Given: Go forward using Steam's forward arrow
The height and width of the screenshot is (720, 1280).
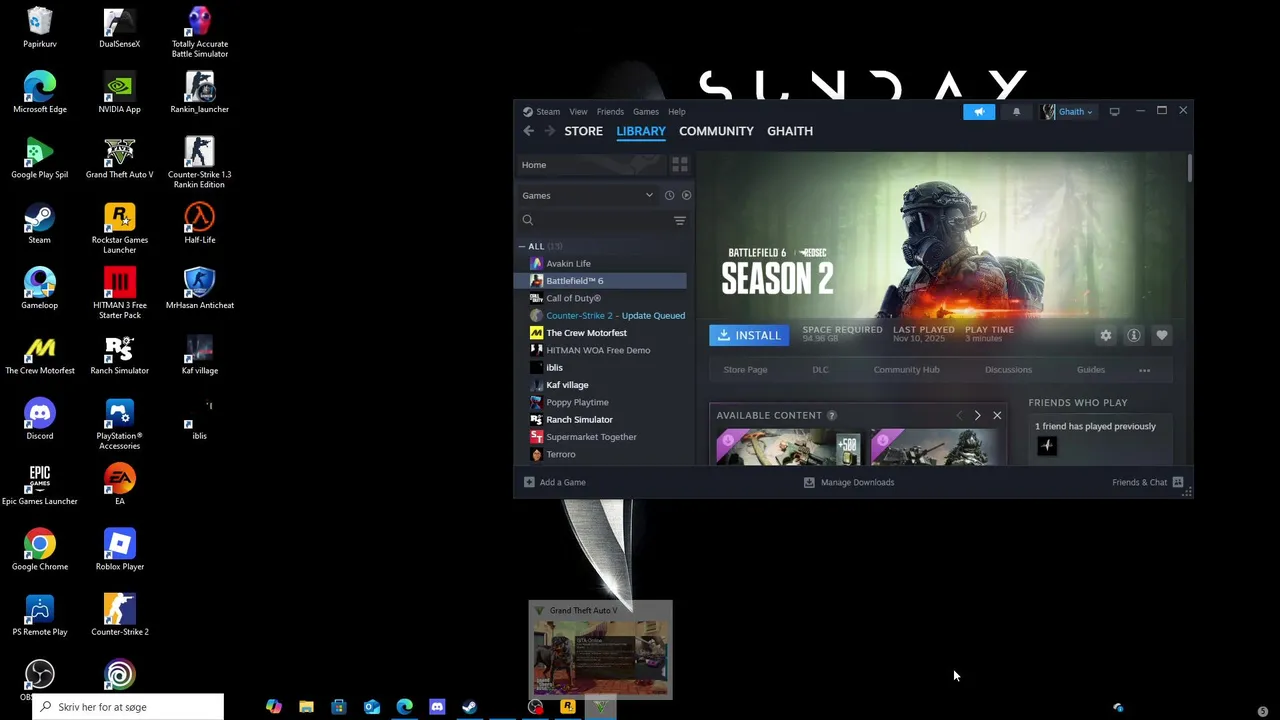Looking at the screenshot, I should [548, 131].
